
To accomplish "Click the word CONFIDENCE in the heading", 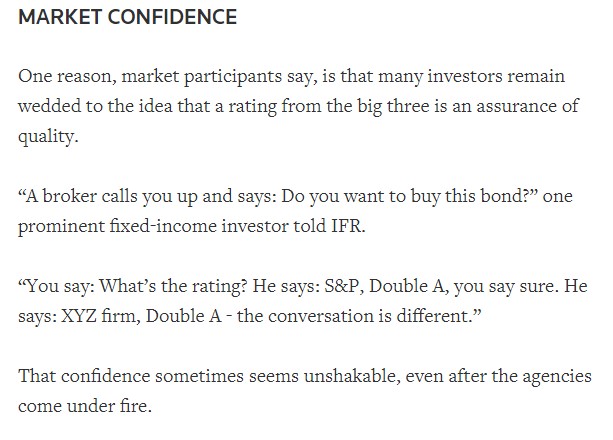I will (x=172, y=17).
